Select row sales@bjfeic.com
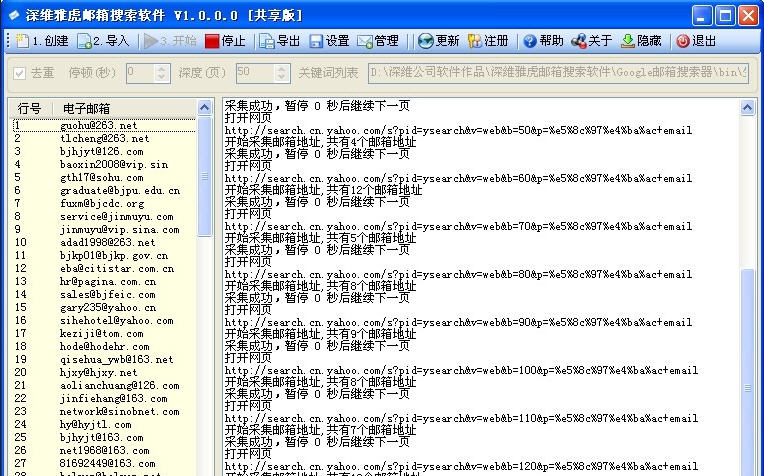The image size is (764, 476). pyautogui.click(x=103, y=294)
